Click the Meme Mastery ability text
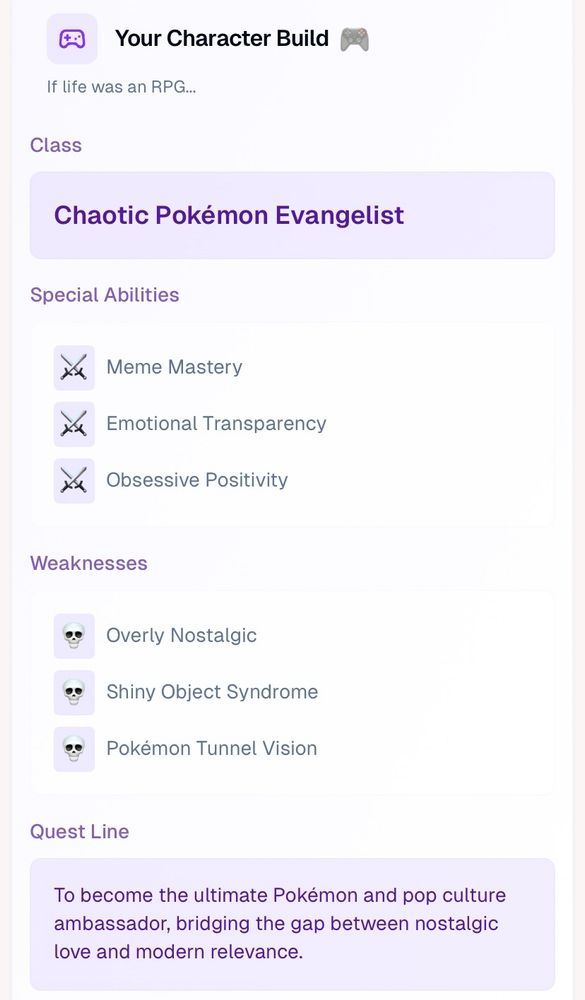Screen dimensions: 585x1000 tap(174, 367)
